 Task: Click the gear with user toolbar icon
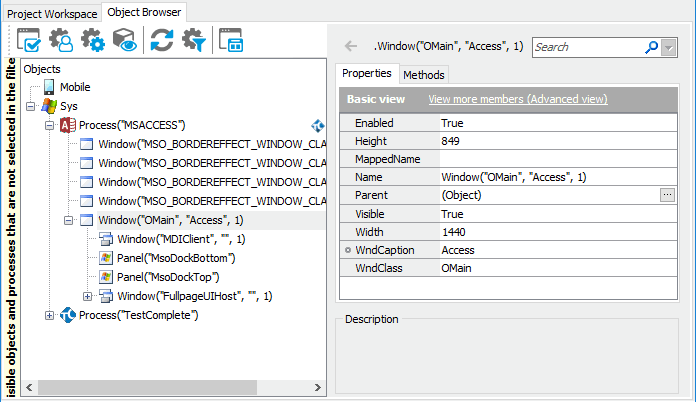click(x=62, y=41)
